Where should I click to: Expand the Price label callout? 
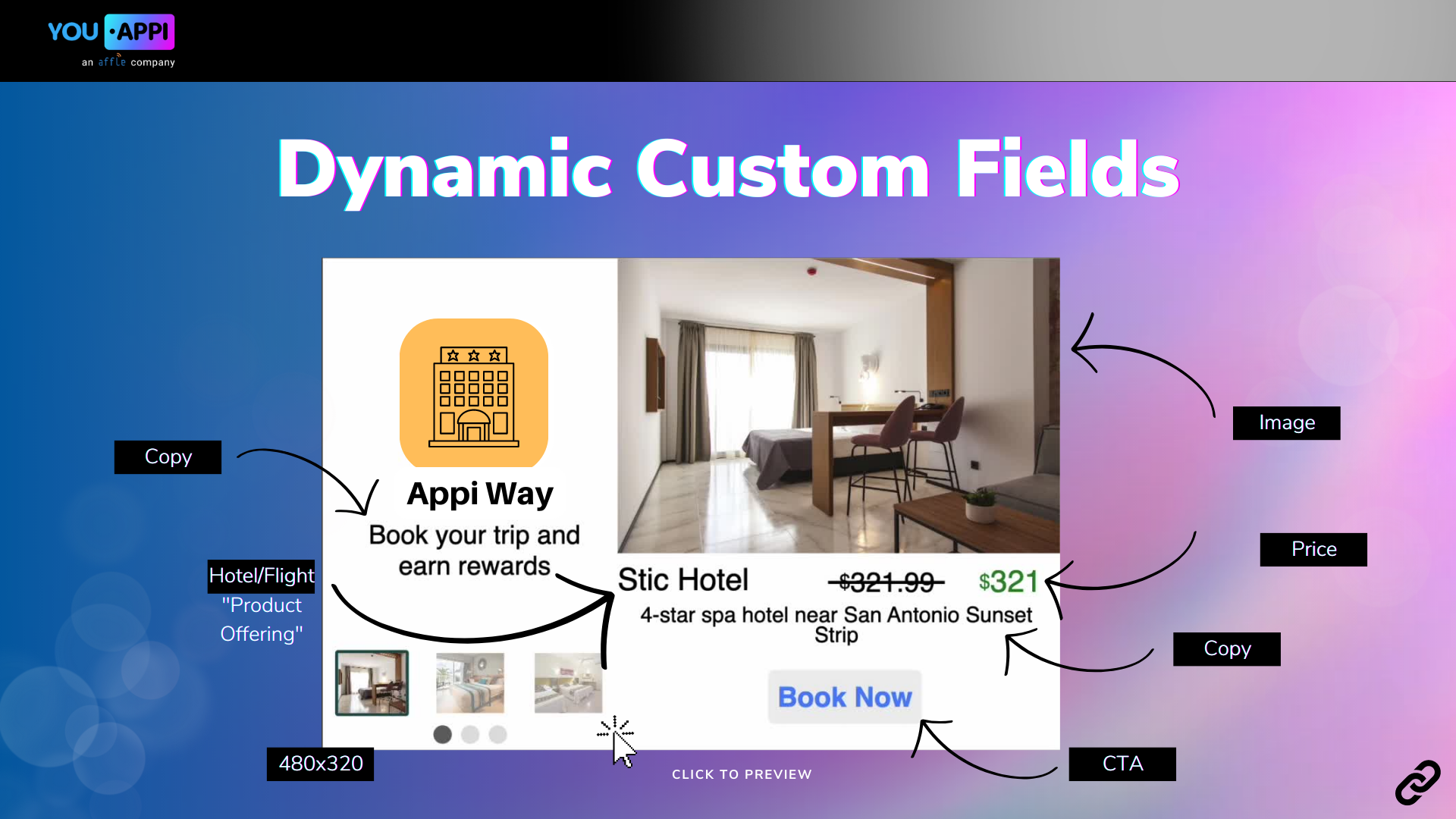pyautogui.click(x=1313, y=549)
